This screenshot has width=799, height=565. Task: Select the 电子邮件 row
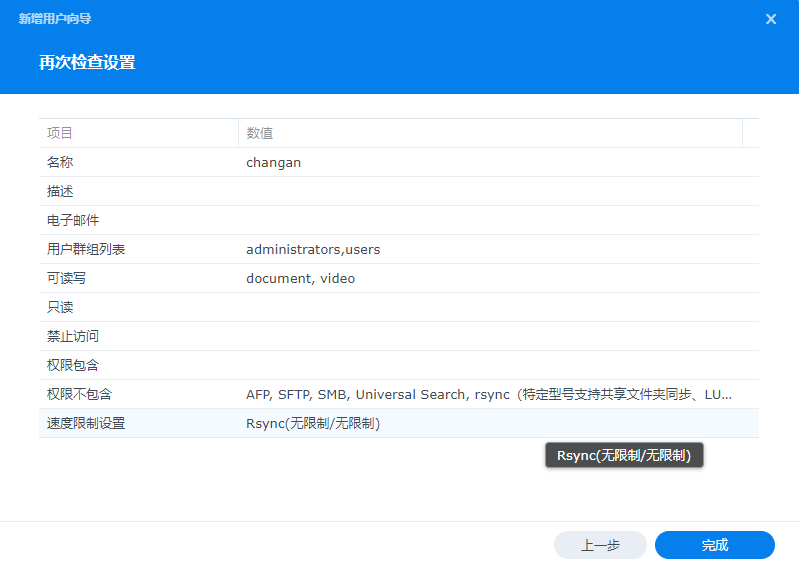(x=73, y=220)
